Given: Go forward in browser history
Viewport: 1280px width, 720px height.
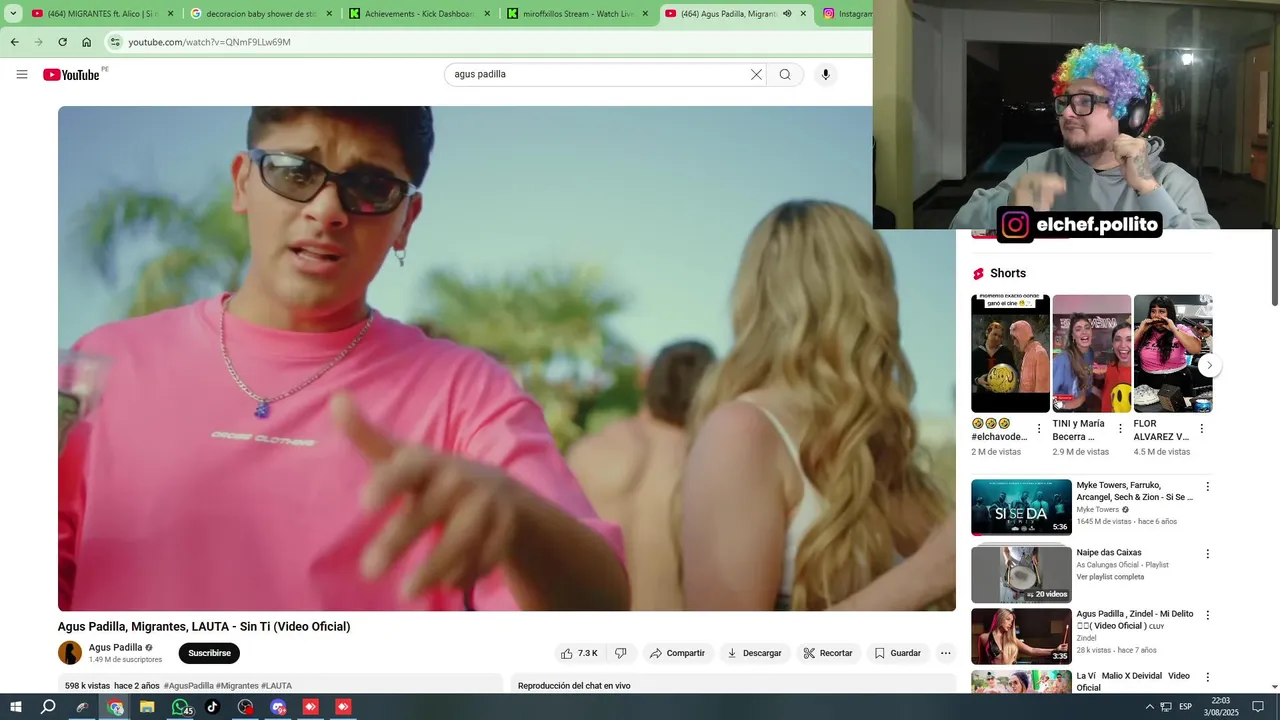Looking at the screenshot, I should [38, 42].
